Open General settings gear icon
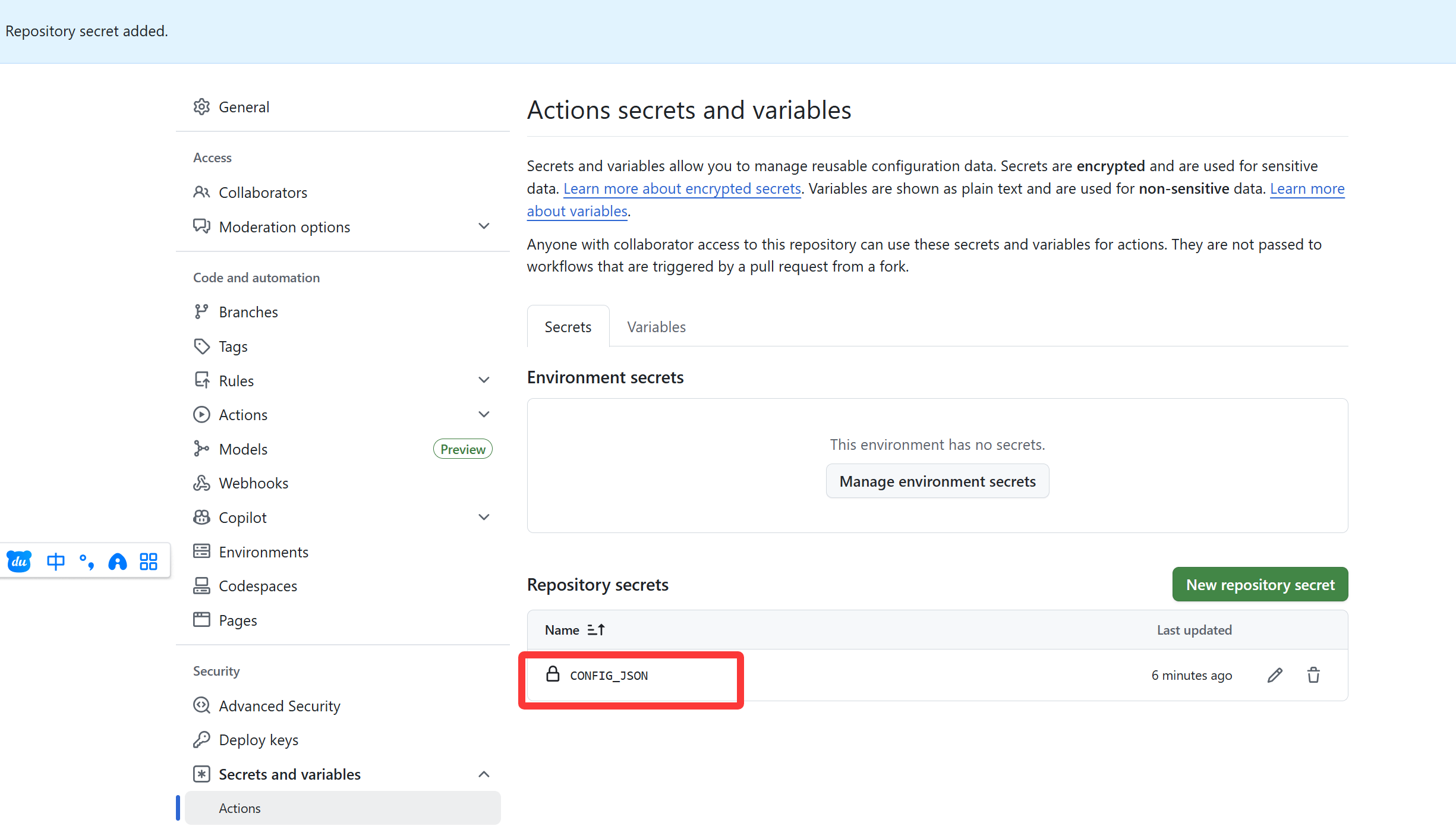This screenshot has width=1456, height=826. point(201,107)
